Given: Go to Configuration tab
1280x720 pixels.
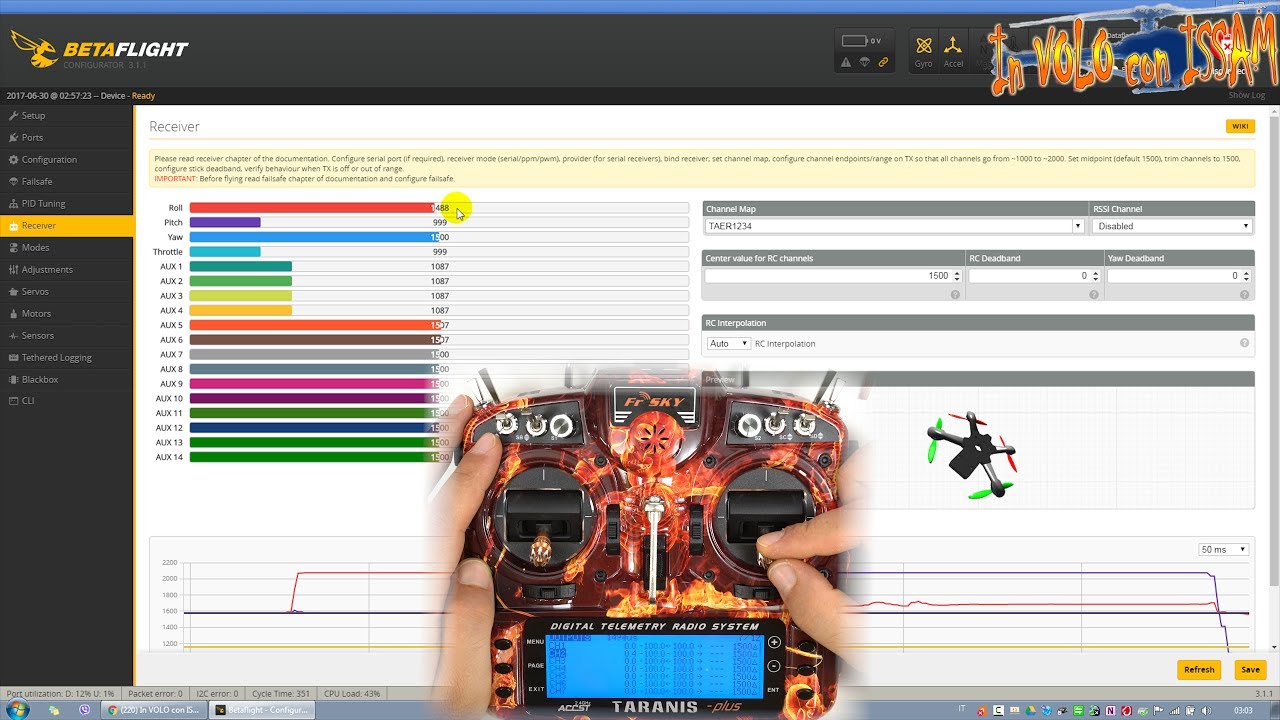Looking at the screenshot, I should tap(66, 159).
